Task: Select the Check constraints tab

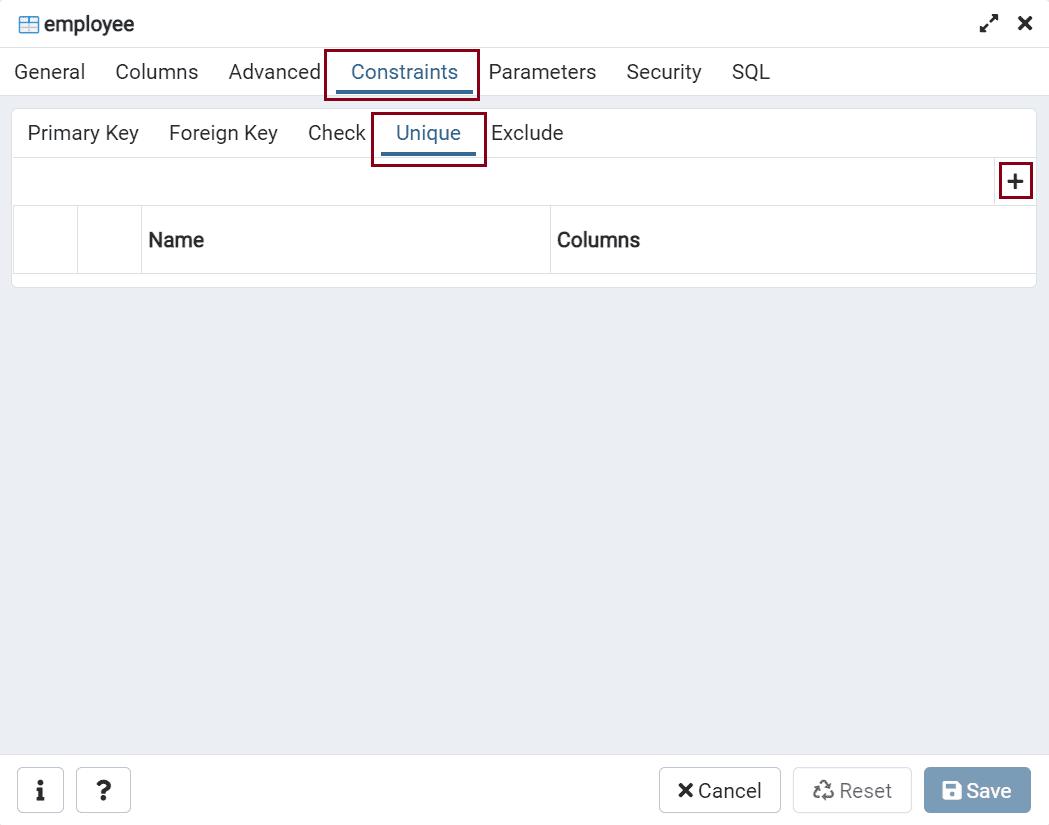Action: tap(336, 133)
